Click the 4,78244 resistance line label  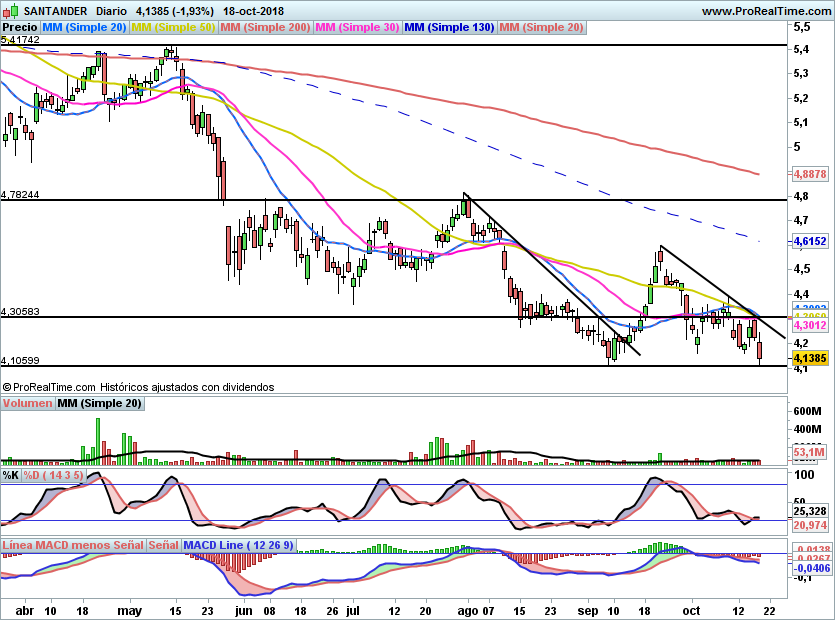click(20, 195)
